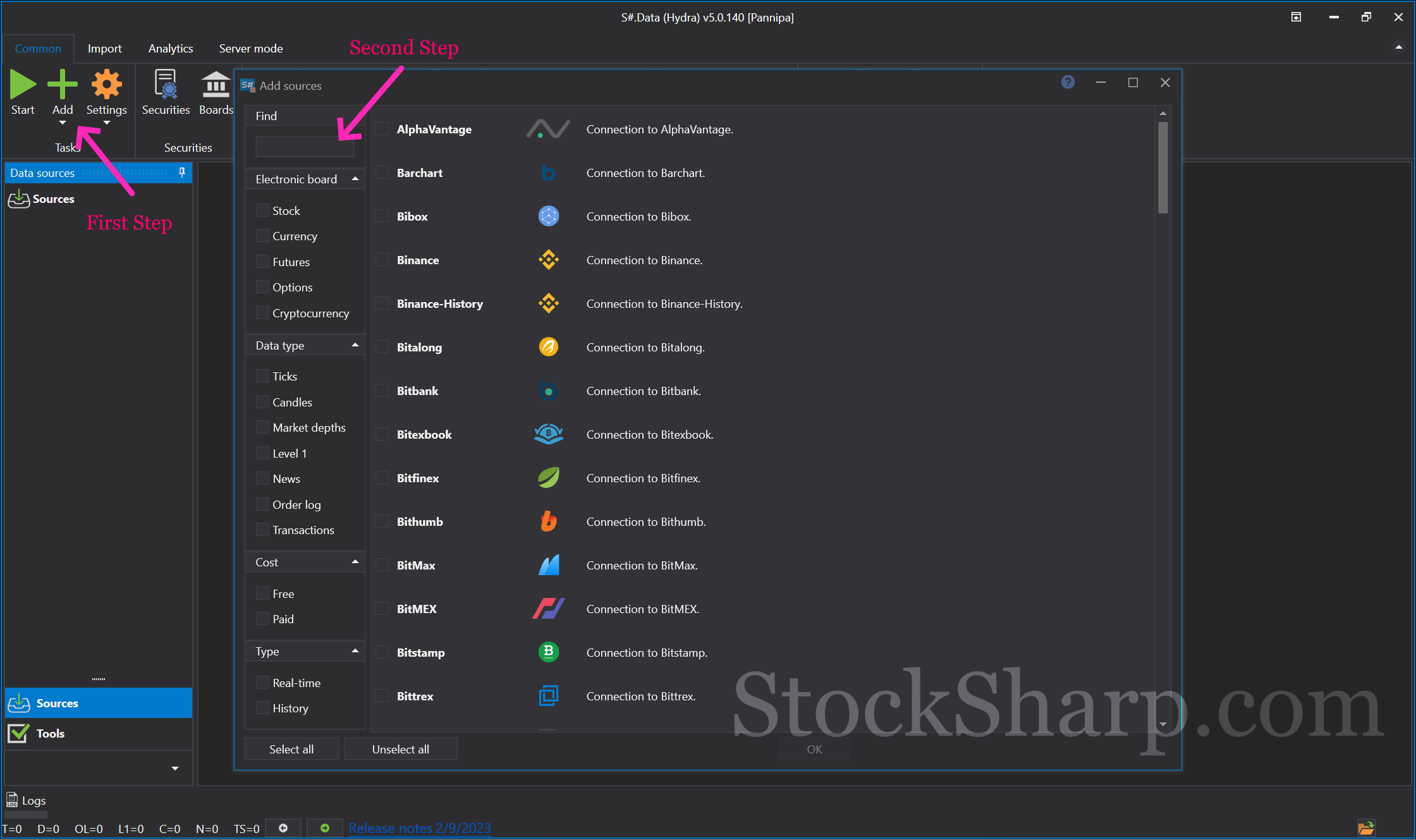Click into the Find search field
Viewport: 1416px width, 840px height.
tap(305, 147)
